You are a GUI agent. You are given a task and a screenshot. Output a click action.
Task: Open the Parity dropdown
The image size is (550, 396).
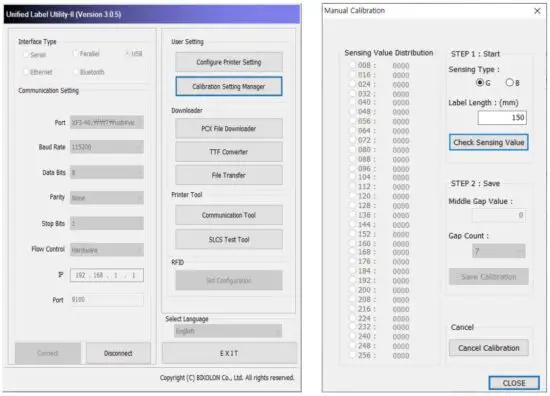[107, 198]
